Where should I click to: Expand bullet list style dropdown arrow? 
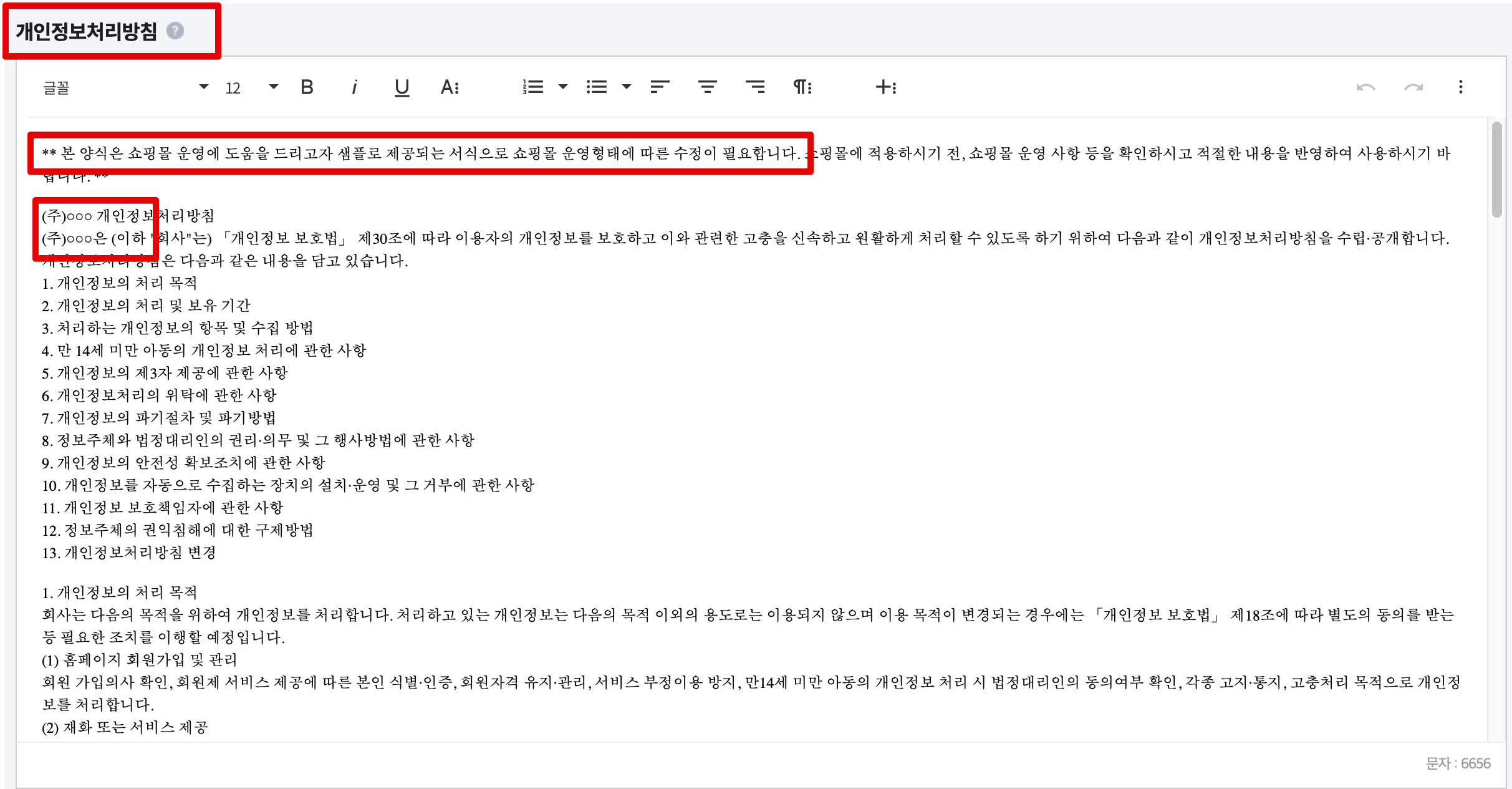coord(627,87)
